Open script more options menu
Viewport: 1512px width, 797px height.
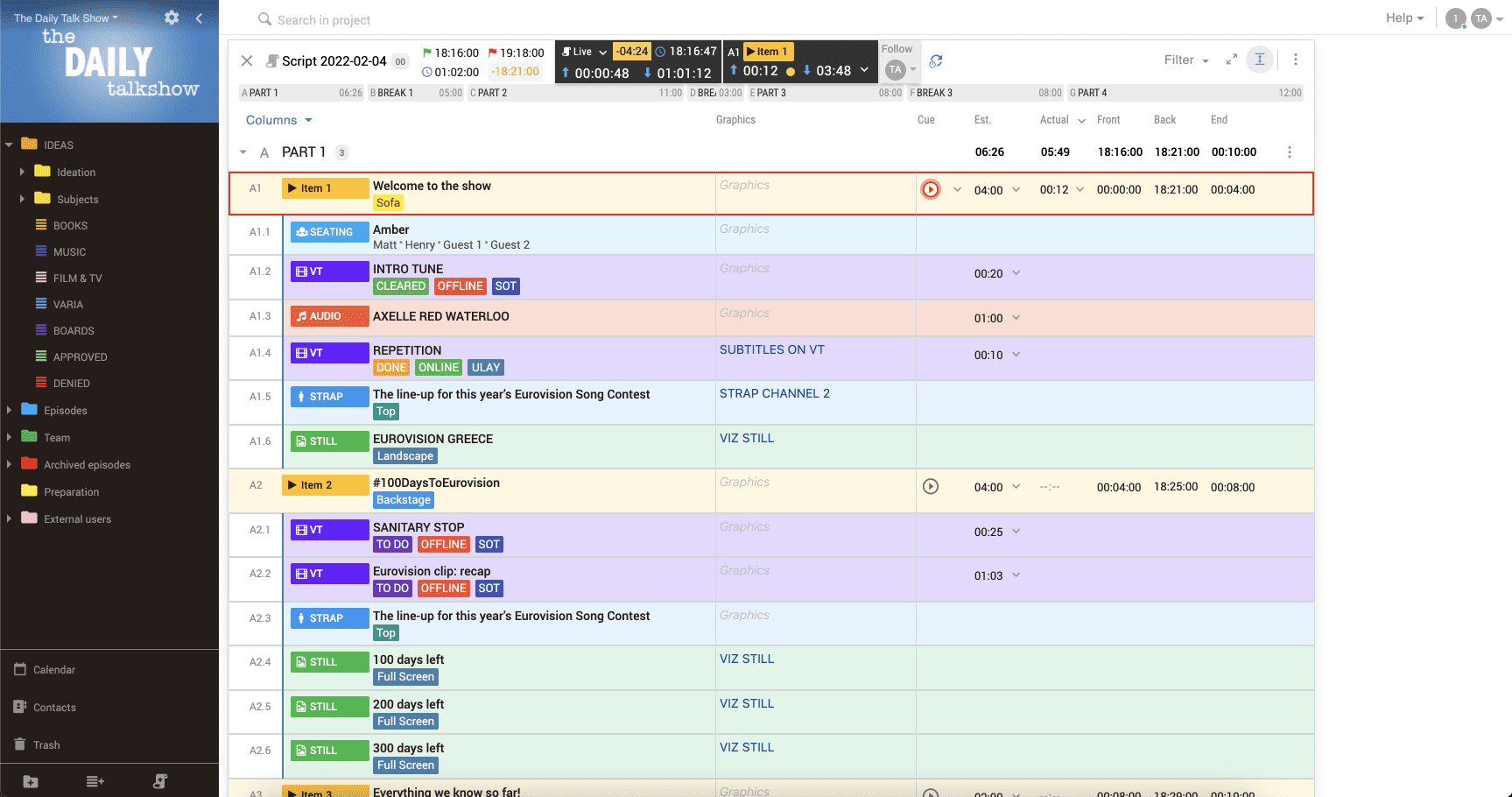click(x=1296, y=60)
